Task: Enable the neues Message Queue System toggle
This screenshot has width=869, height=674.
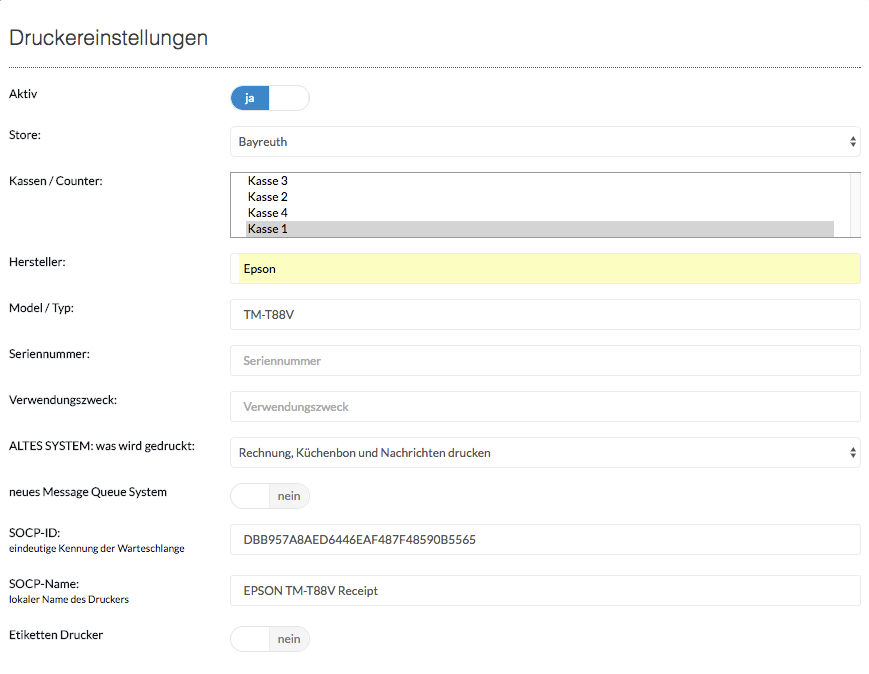Action: point(270,496)
